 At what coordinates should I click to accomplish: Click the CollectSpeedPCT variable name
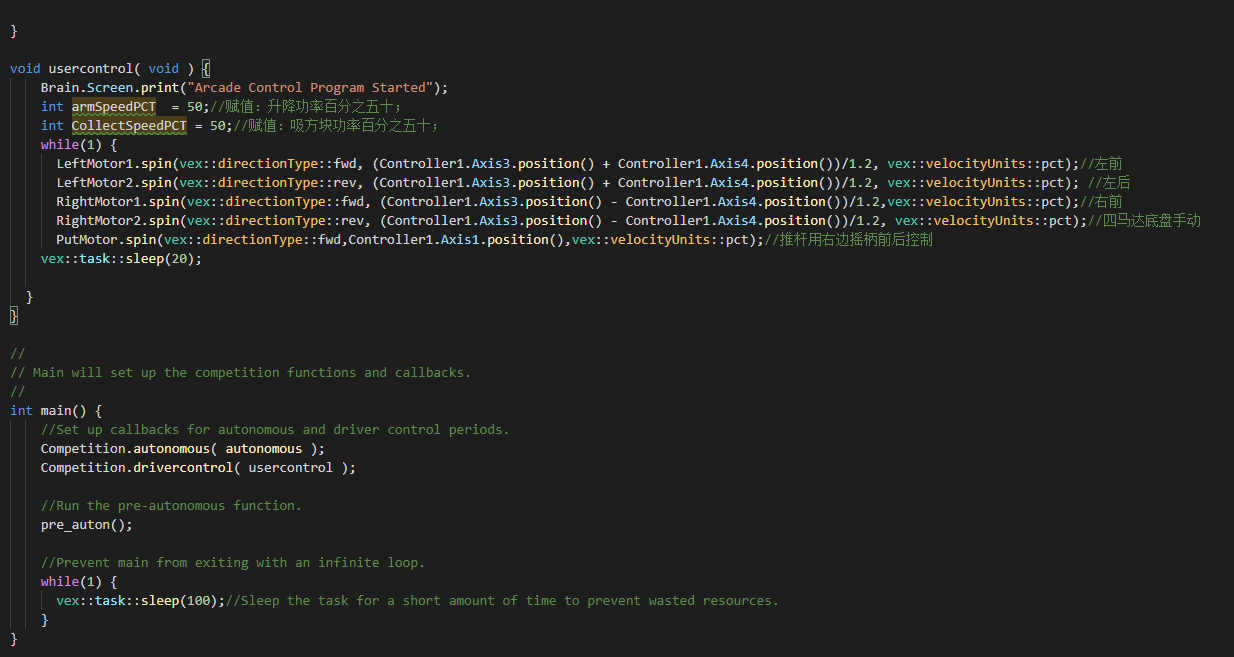tap(129, 125)
